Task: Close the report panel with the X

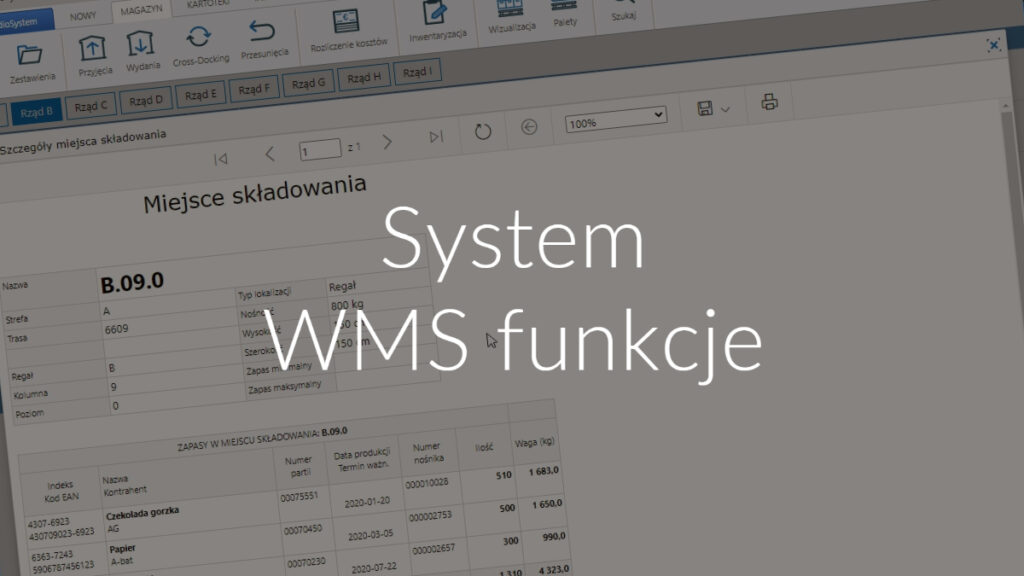Action: [993, 45]
